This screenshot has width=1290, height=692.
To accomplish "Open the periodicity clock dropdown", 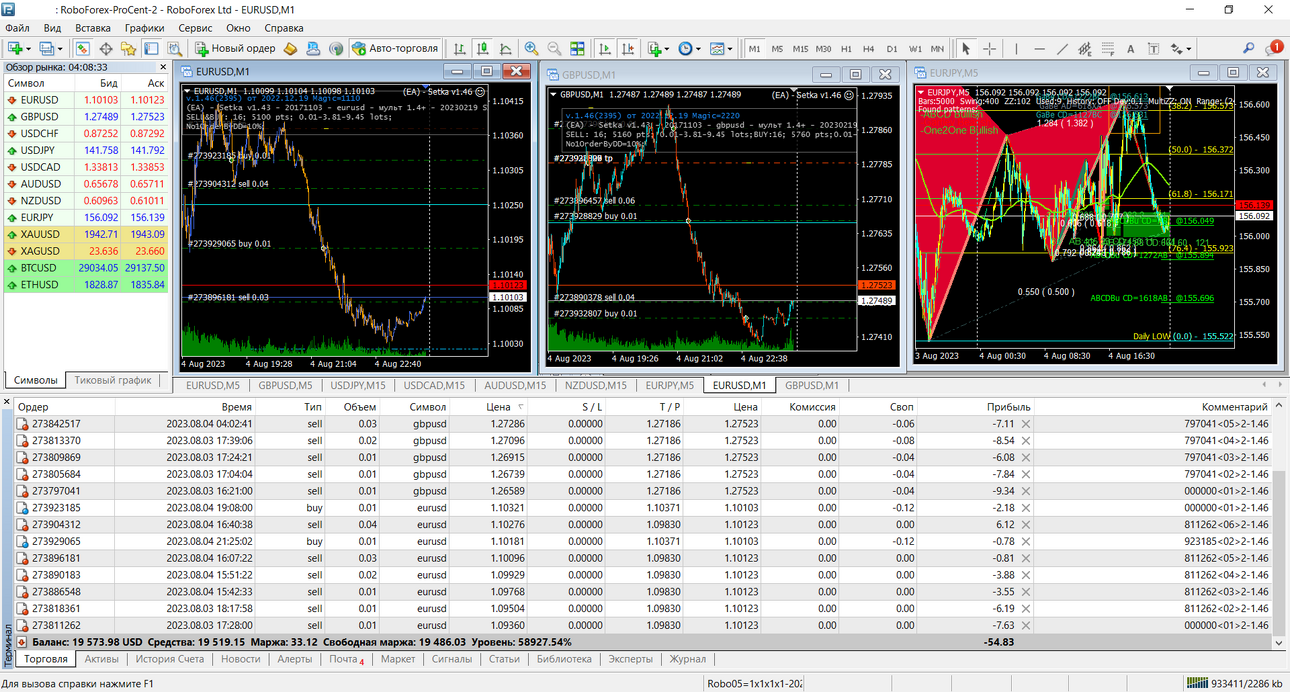I will (x=688, y=48).
